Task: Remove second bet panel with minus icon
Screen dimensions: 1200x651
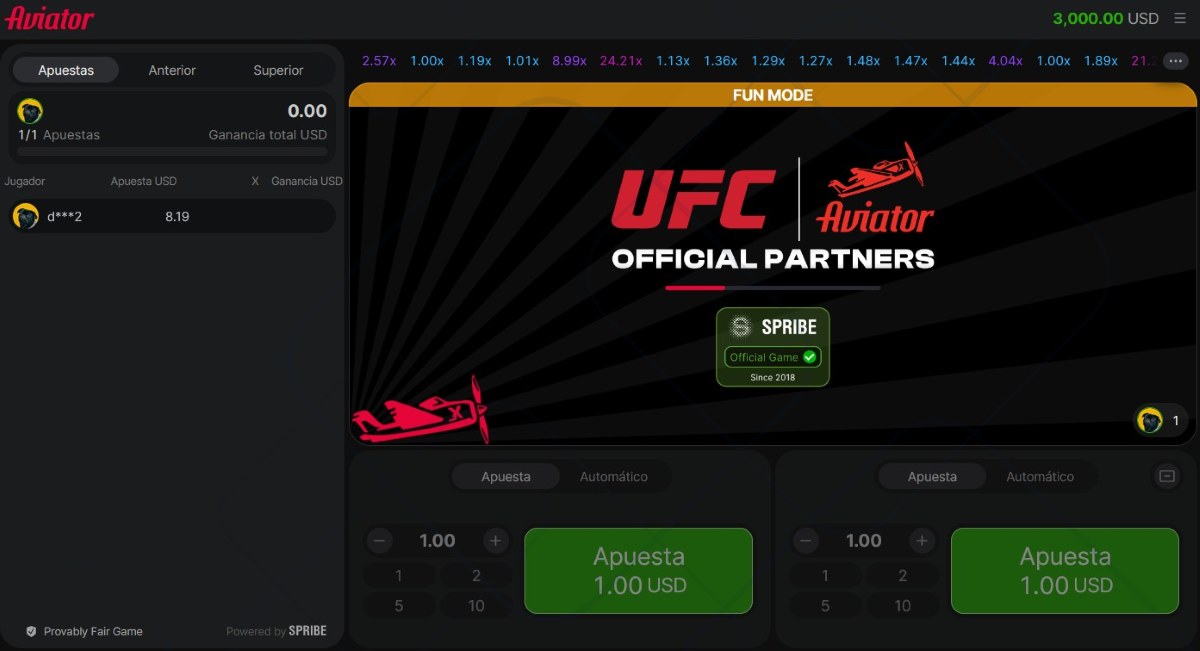Action: click(1166, 476)
